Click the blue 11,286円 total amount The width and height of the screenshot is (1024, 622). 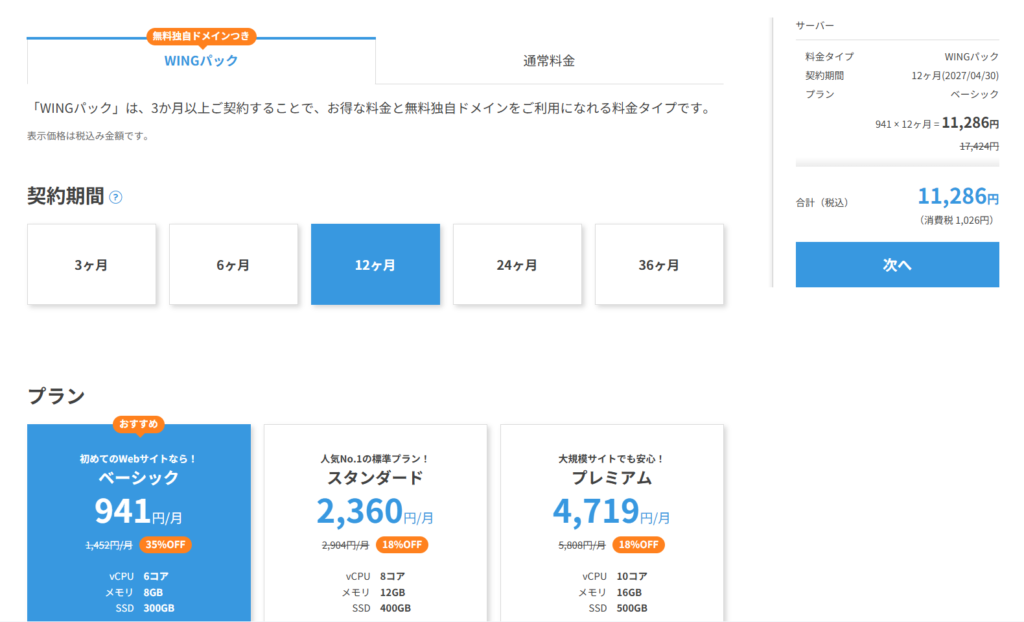click(x=958, y=195)
